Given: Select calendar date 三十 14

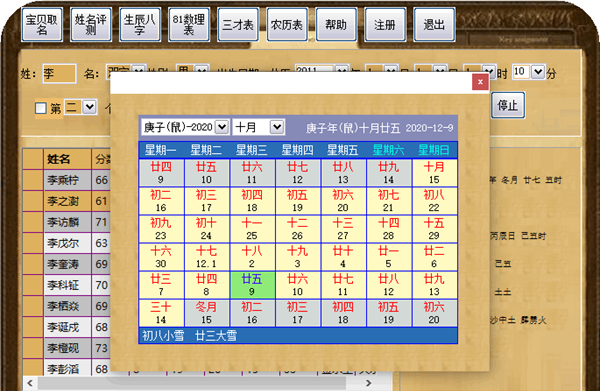Looking at the screenshot, I should click(x=161, y=313).
